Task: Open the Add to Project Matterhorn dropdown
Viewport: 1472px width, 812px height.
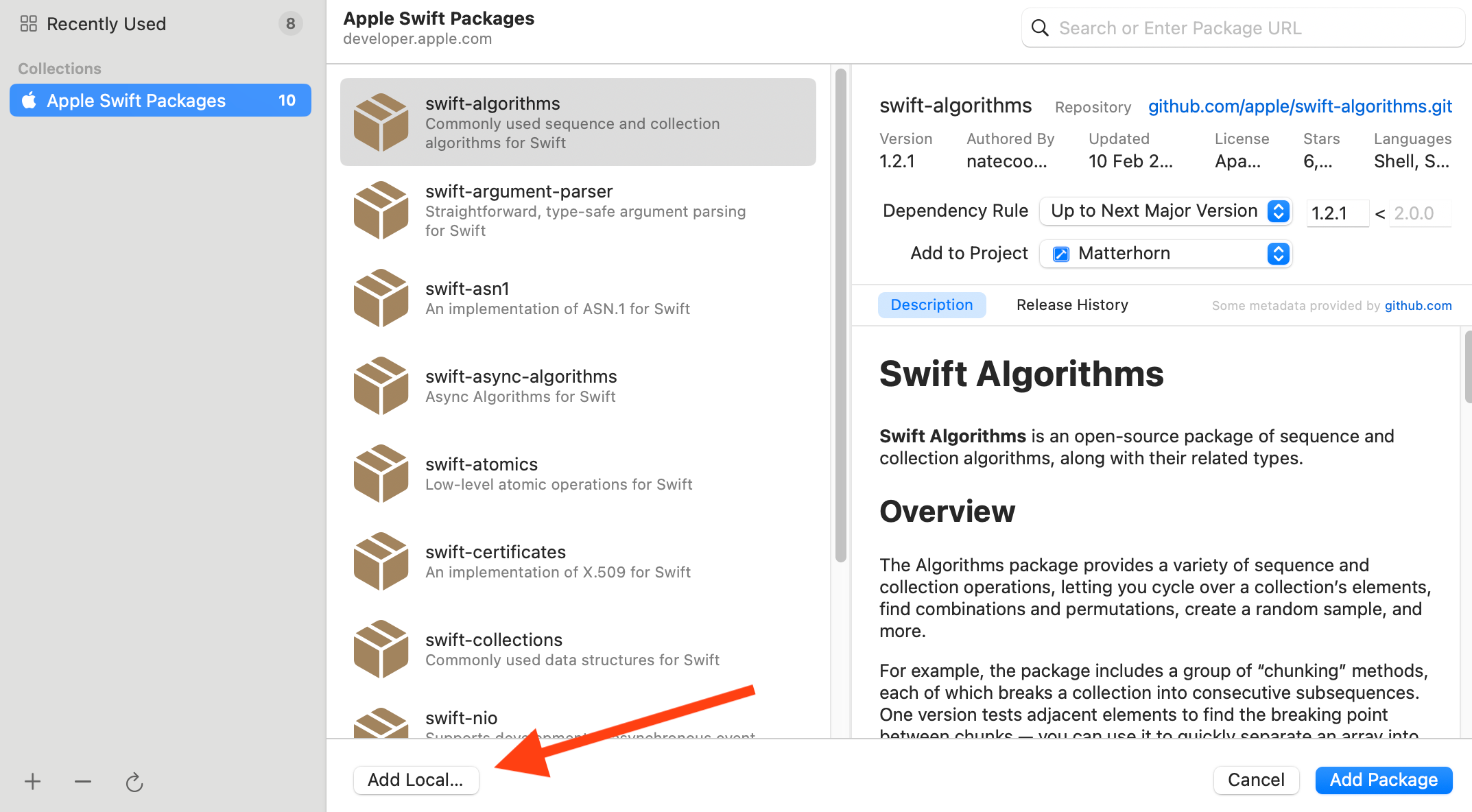Action: [1165, 254]
